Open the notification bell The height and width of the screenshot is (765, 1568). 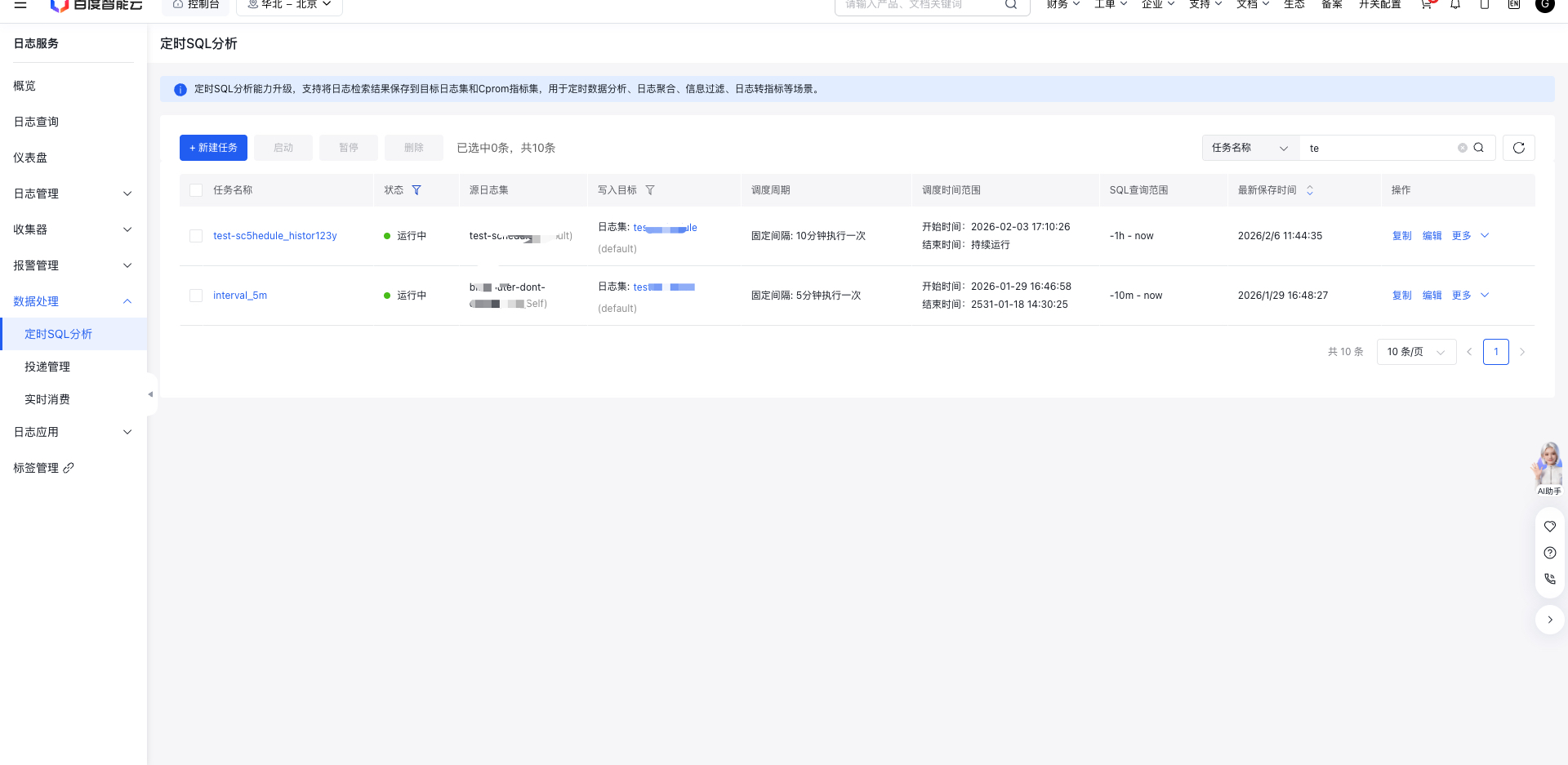(1455, 4)
